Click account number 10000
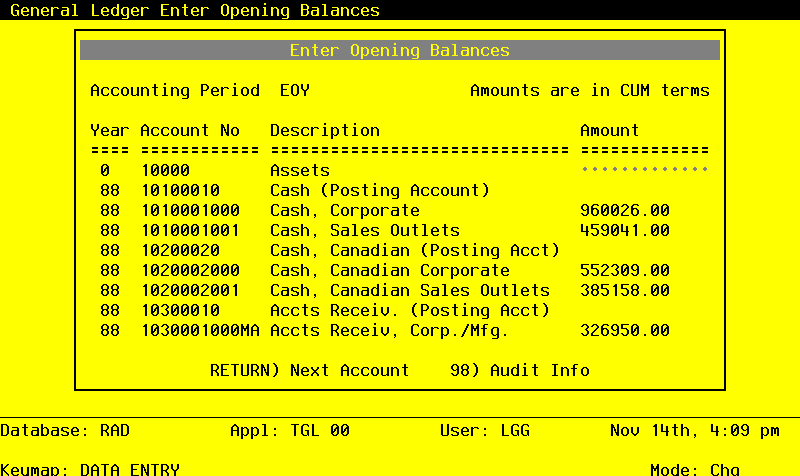Screen dimensions: 800x476 165,170
